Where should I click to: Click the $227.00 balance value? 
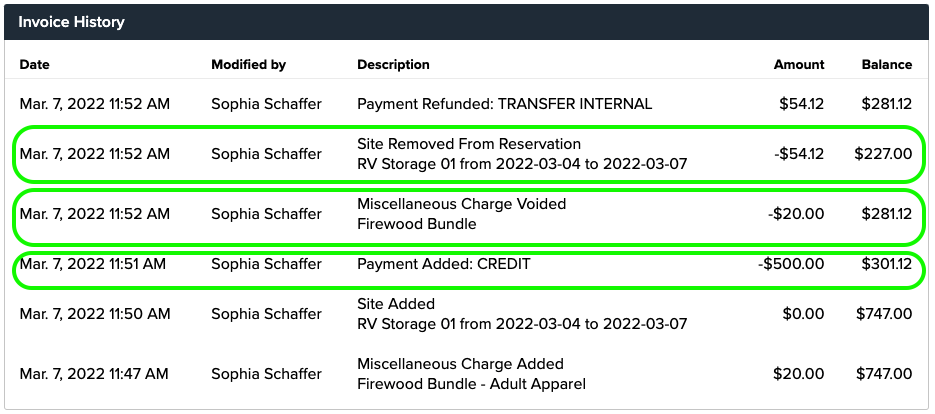point(883,154)
